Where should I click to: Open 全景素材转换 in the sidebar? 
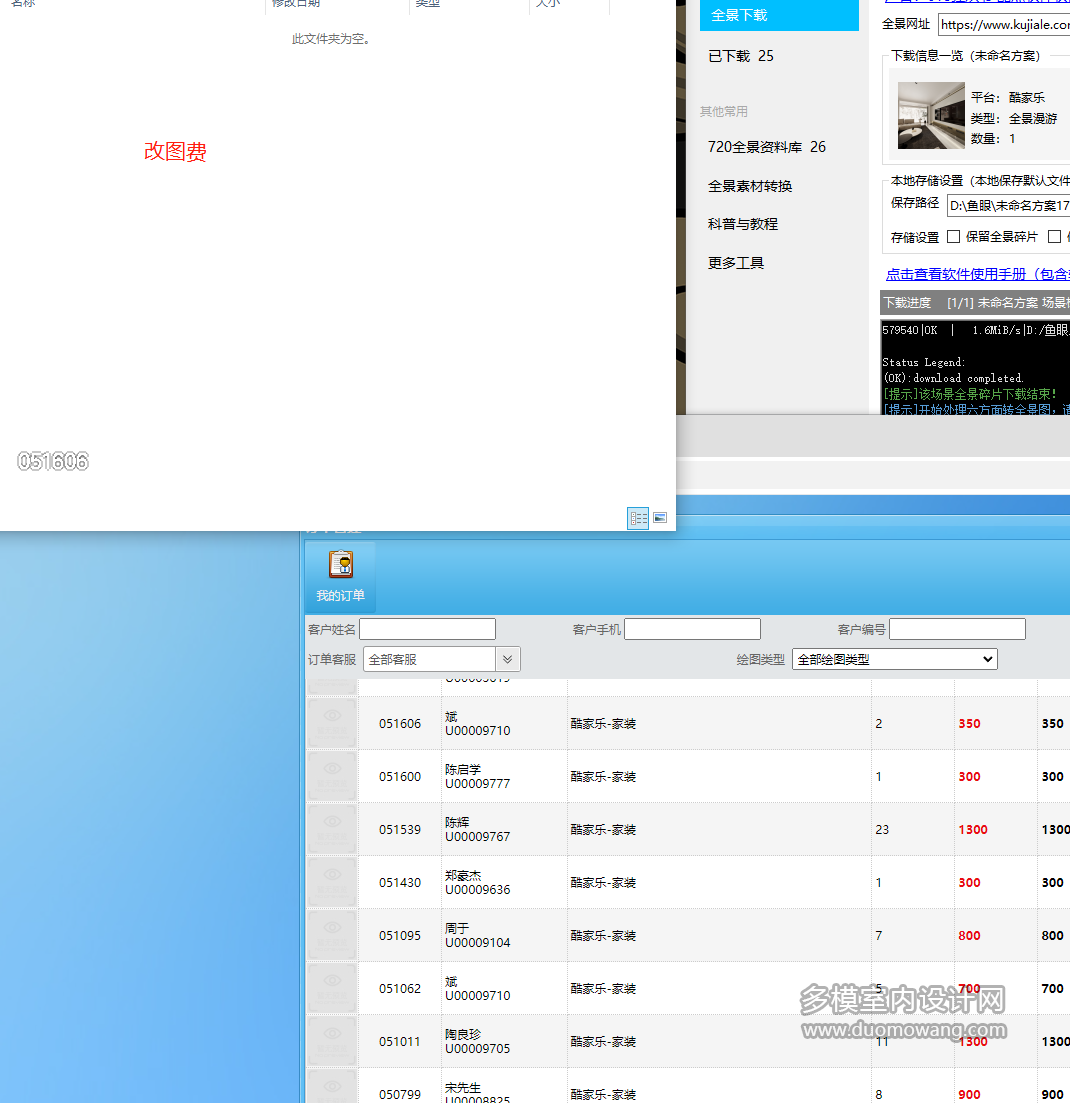(750, 186)
